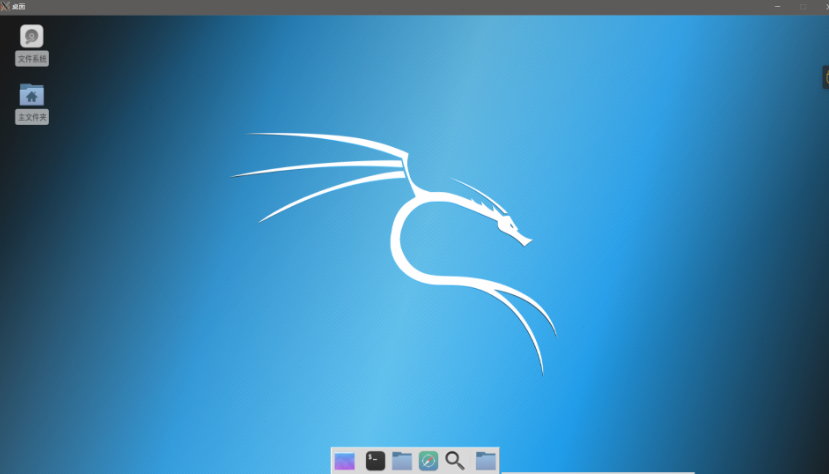Click the X server icon in the title bar
This screenshot has height=474, width=829.
[5, 6]
